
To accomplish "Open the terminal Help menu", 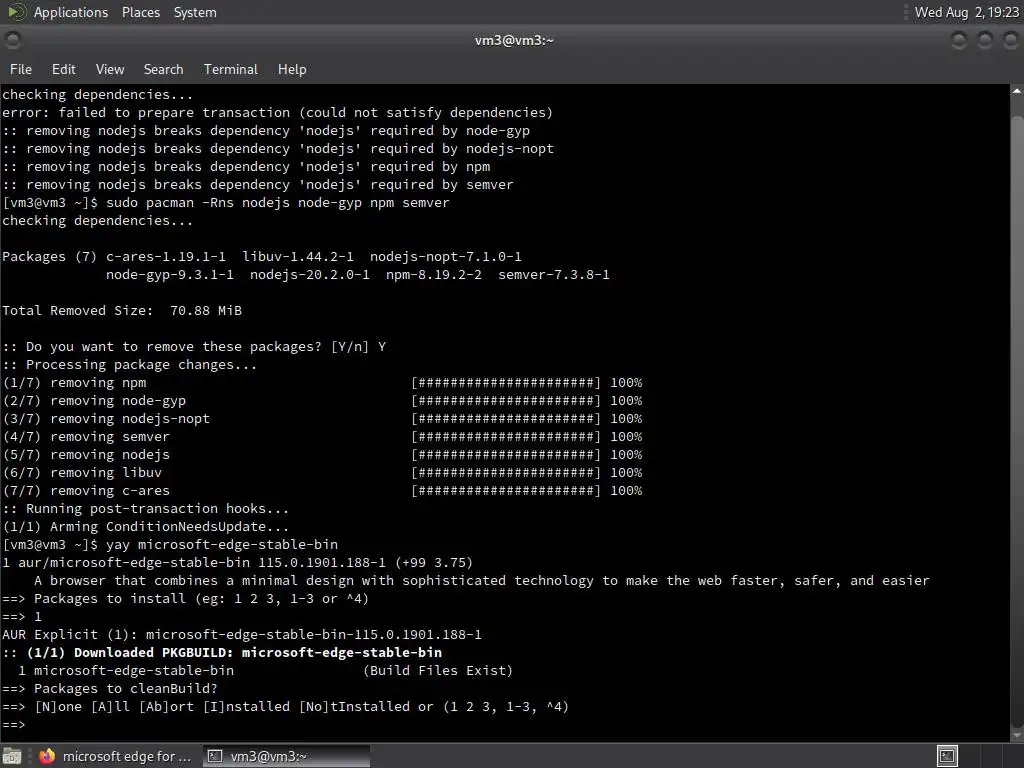I will 292,69.
